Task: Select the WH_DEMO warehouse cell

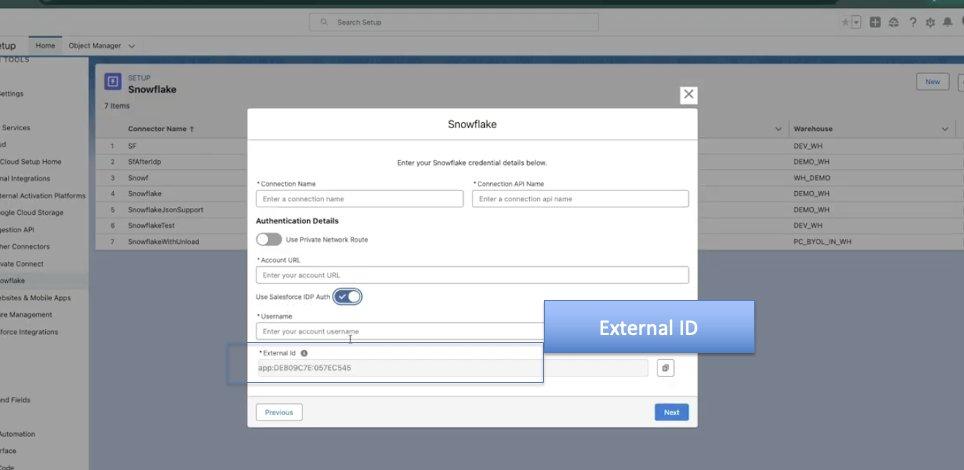Action: click(812, 178)
